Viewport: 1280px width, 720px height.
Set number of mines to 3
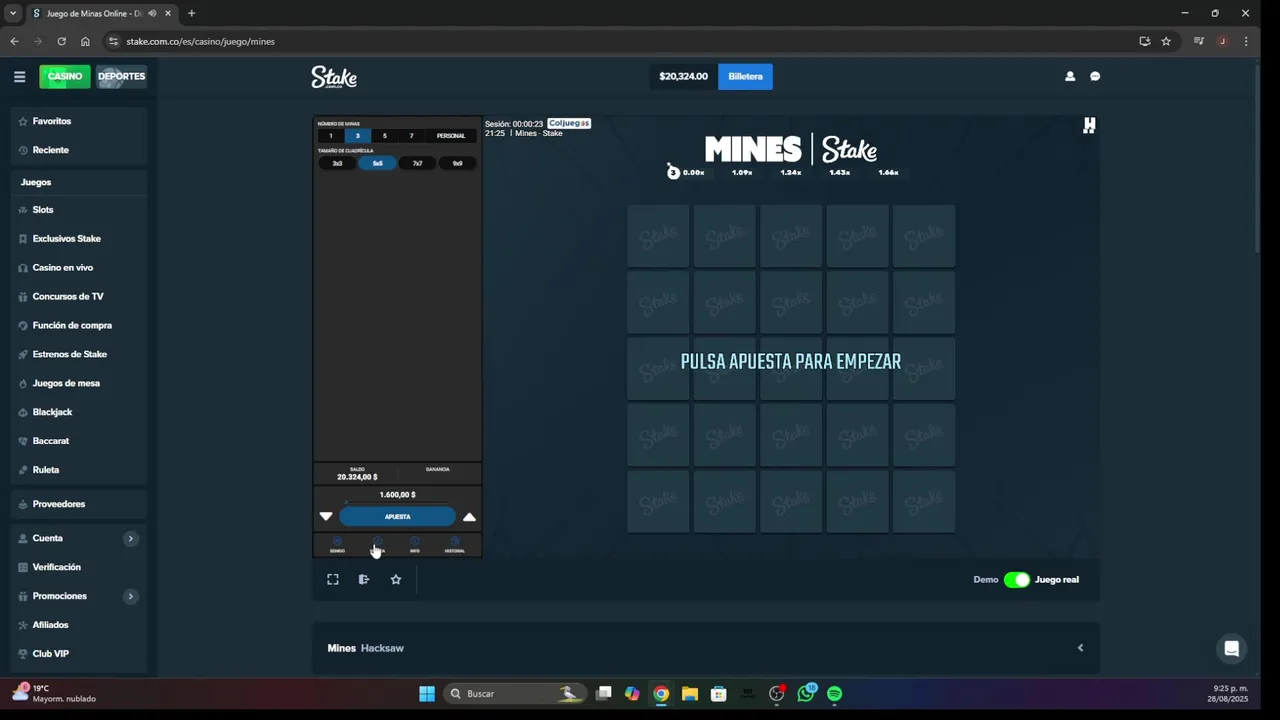coord(358,136)
